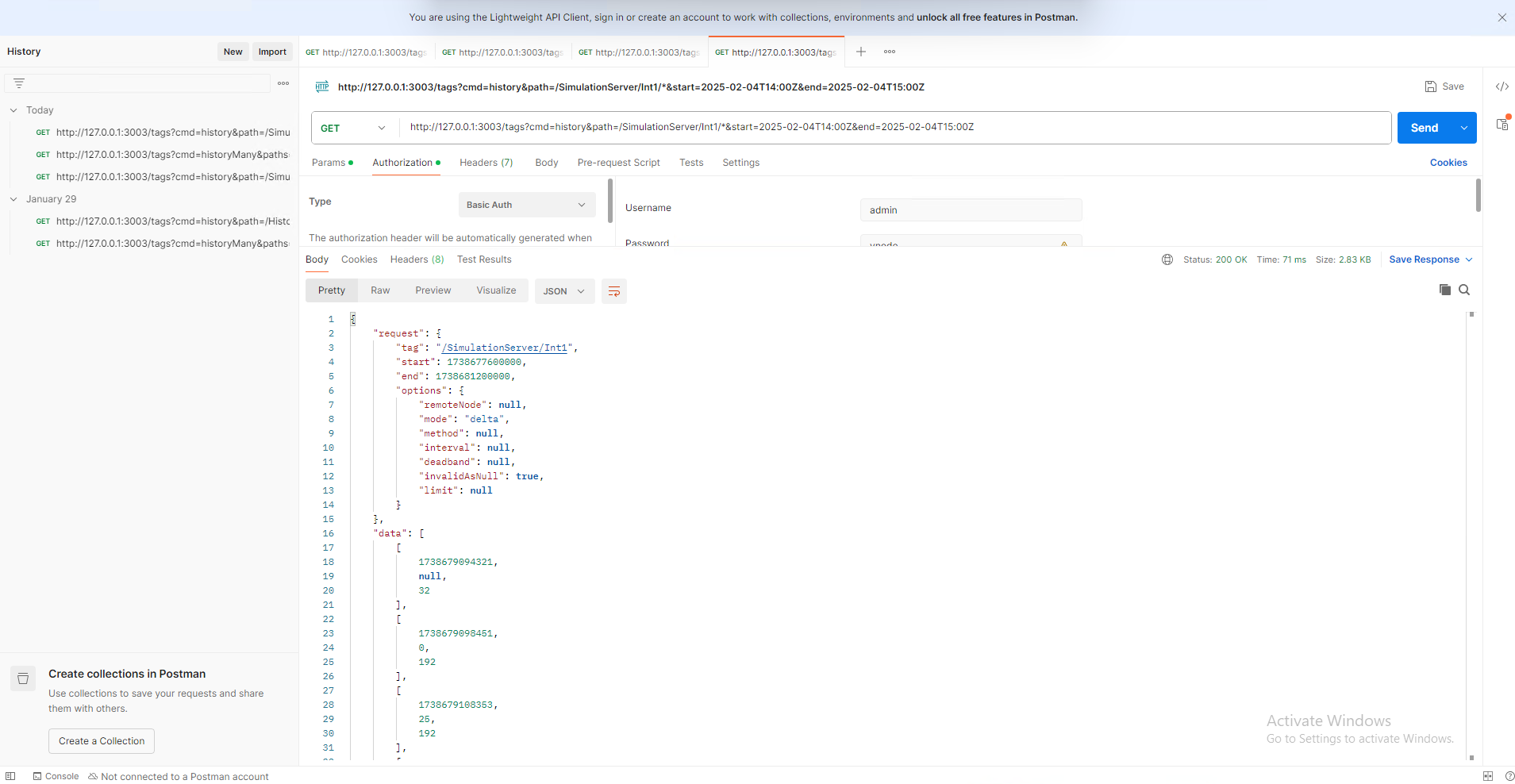Open the /SimulationServer/Int1 link in response

[506, 348]
